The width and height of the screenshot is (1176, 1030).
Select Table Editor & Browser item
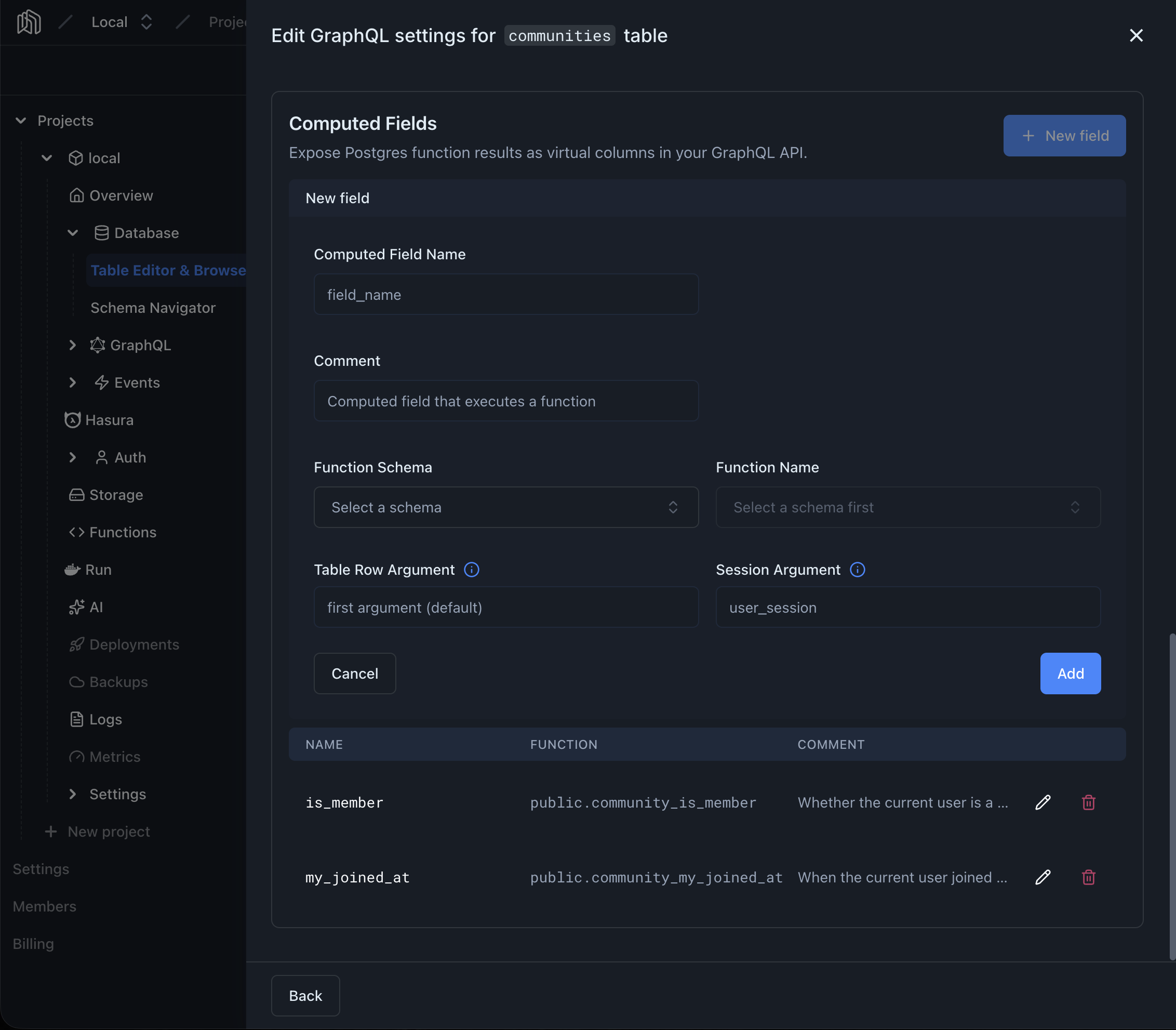click(x=167, y=270)
